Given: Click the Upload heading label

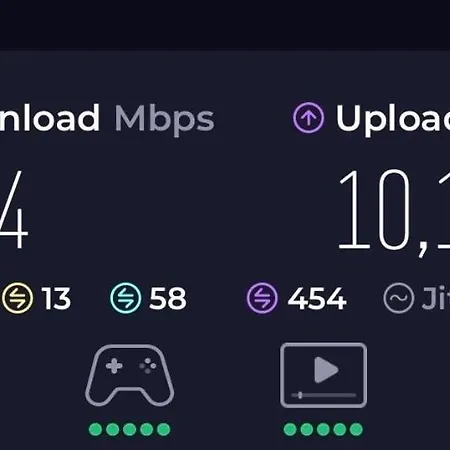Looking at the screenshot, I should pyautogui.click(x=393, y=119).
